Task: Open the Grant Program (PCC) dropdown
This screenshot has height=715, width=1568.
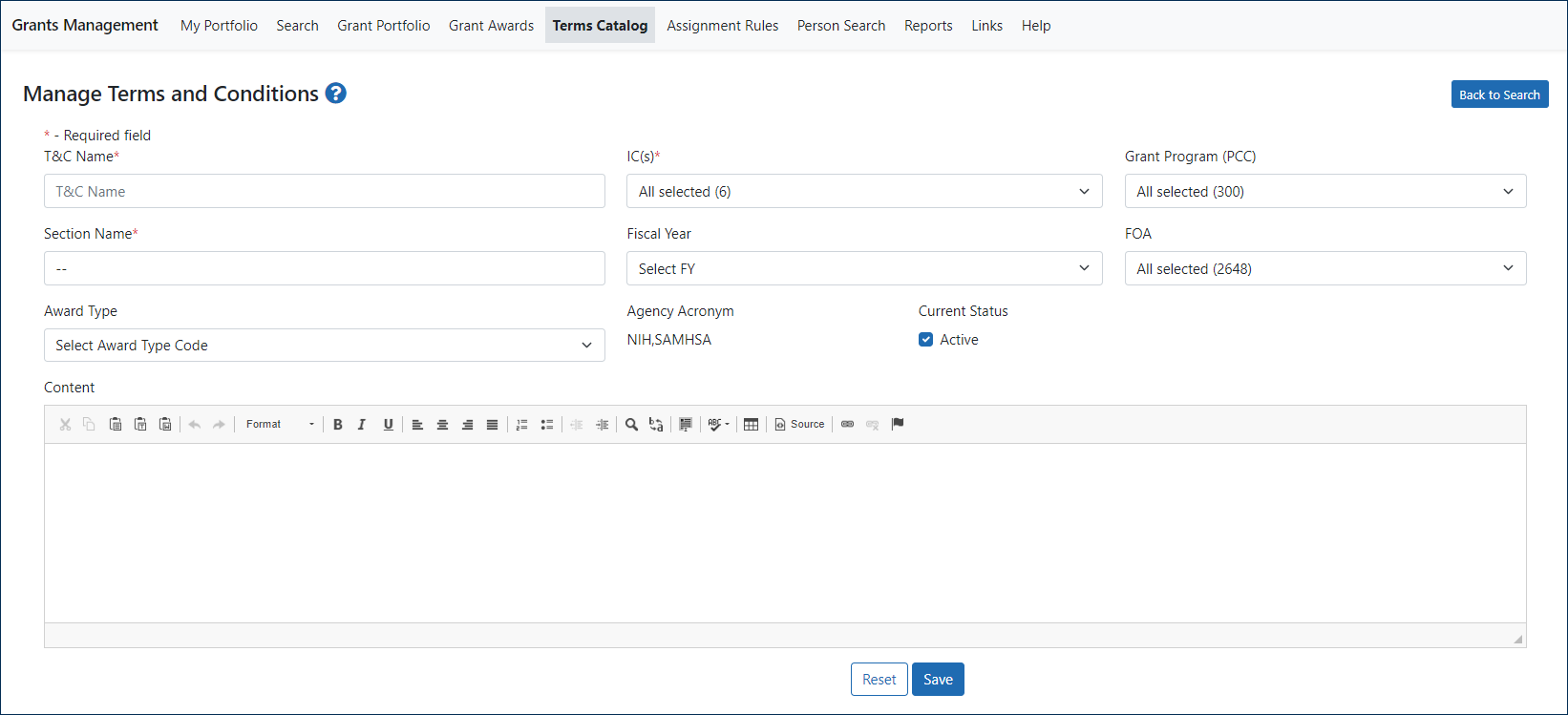Action: [x=1325, y=191]
